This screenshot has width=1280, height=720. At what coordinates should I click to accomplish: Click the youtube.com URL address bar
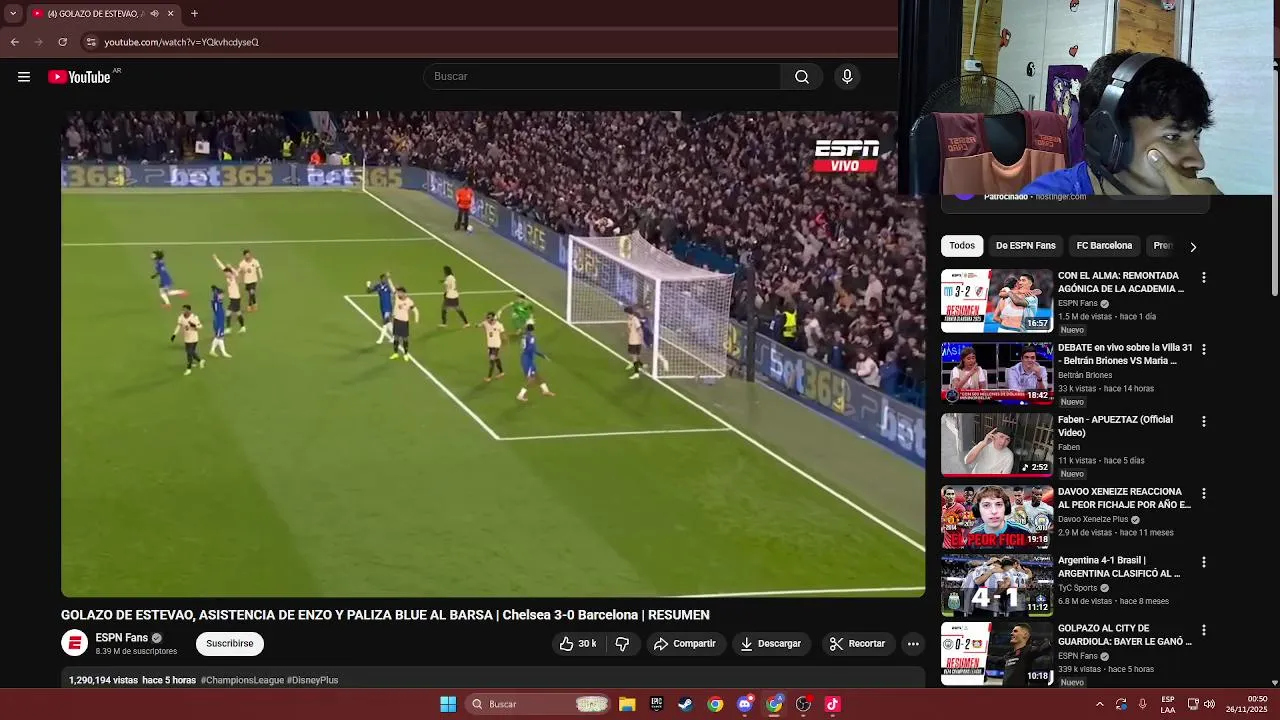[x=182, y=42]
